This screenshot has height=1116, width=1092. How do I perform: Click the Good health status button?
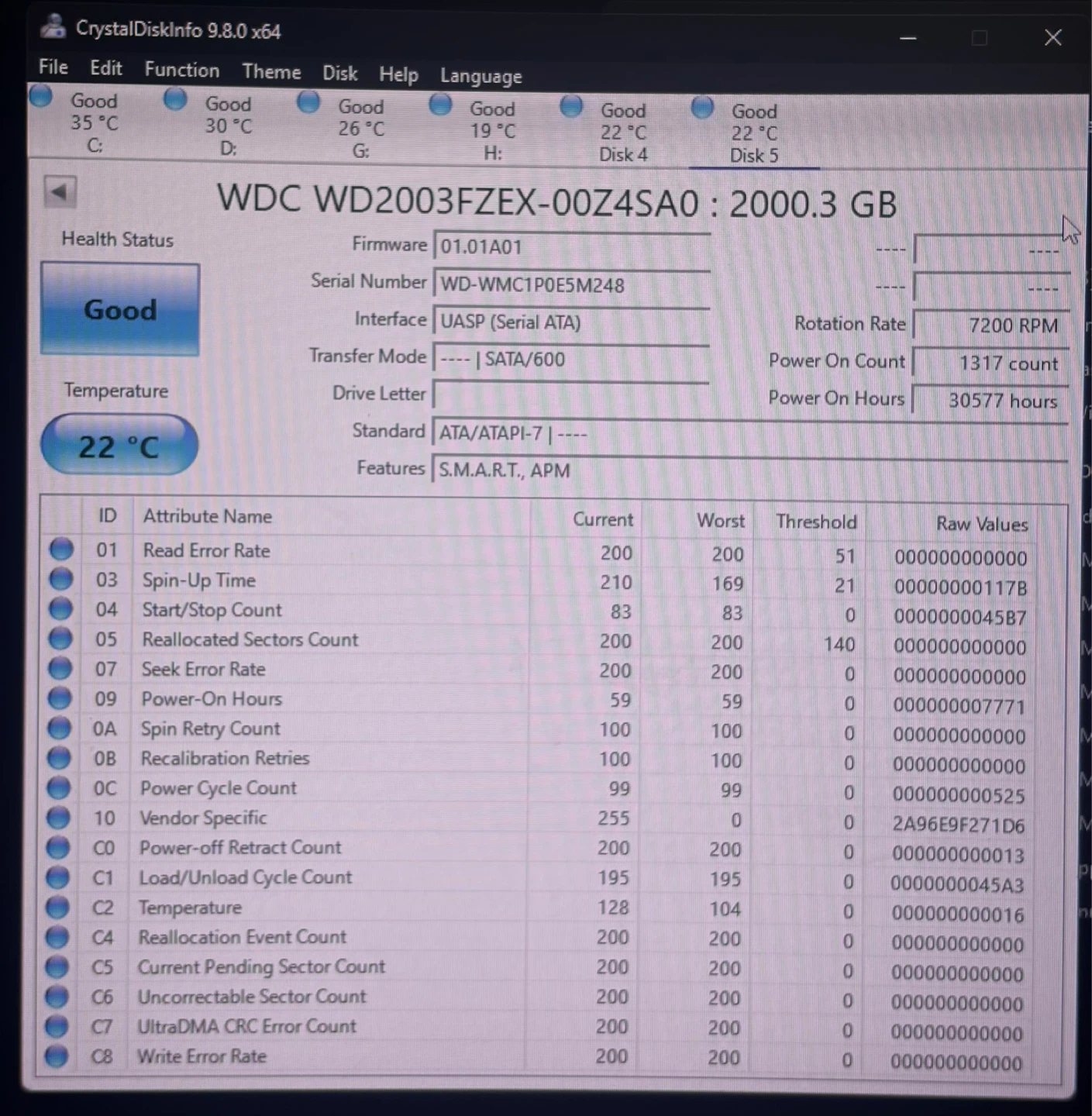tap(120, 309)
